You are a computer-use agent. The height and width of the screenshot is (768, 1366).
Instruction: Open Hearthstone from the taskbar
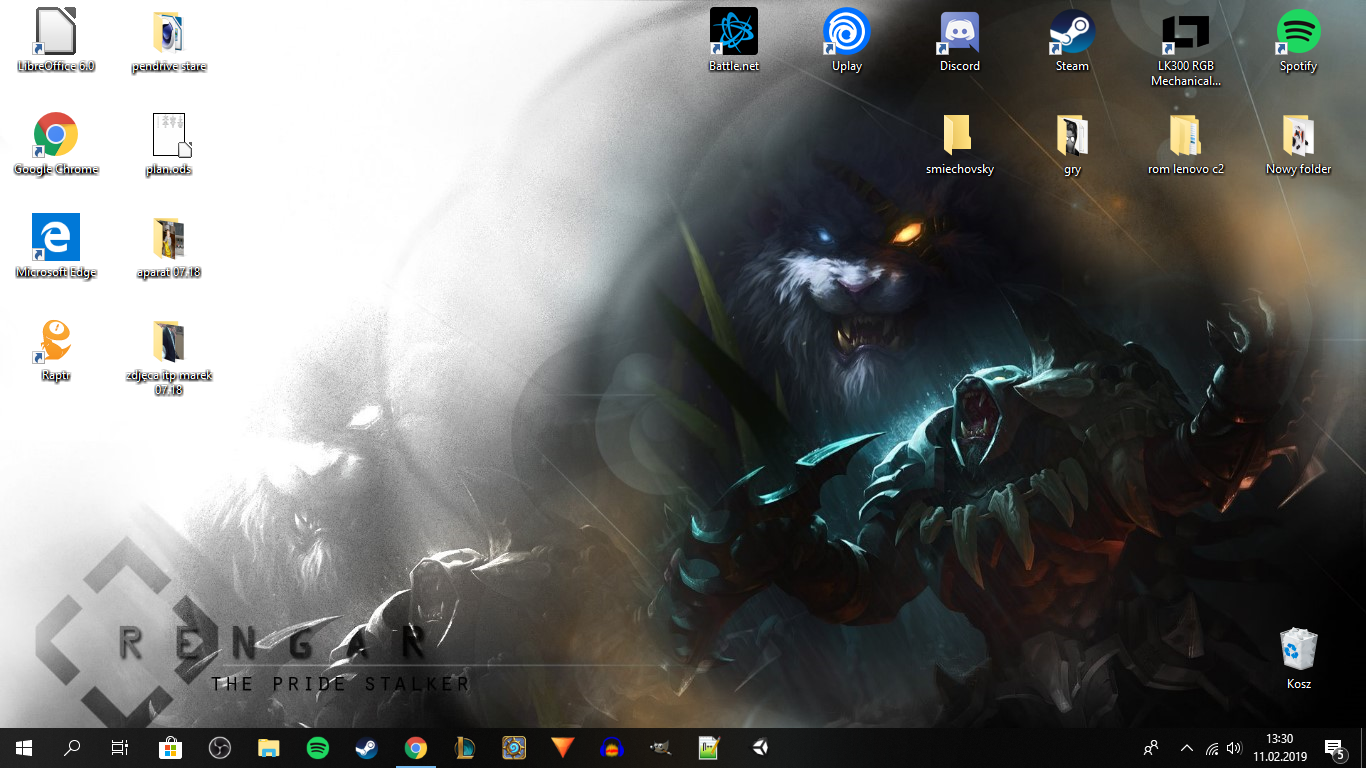click(514, 747)
